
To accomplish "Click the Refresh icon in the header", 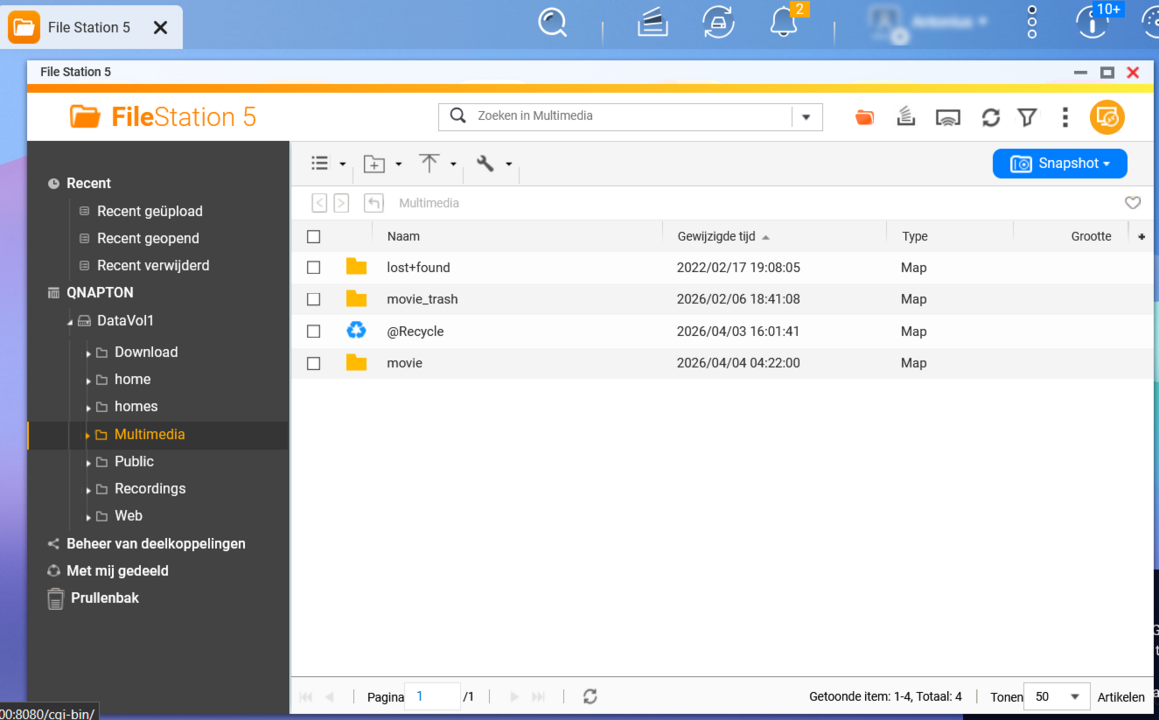I will pyautogui.click(x=990, y=117).
